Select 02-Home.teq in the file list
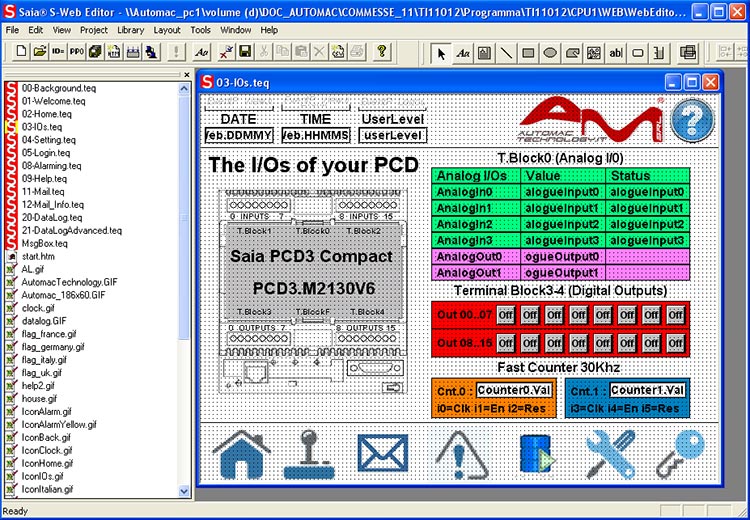Image resolution: width=750 pixels, height=520 pixels. click(46, 114)
